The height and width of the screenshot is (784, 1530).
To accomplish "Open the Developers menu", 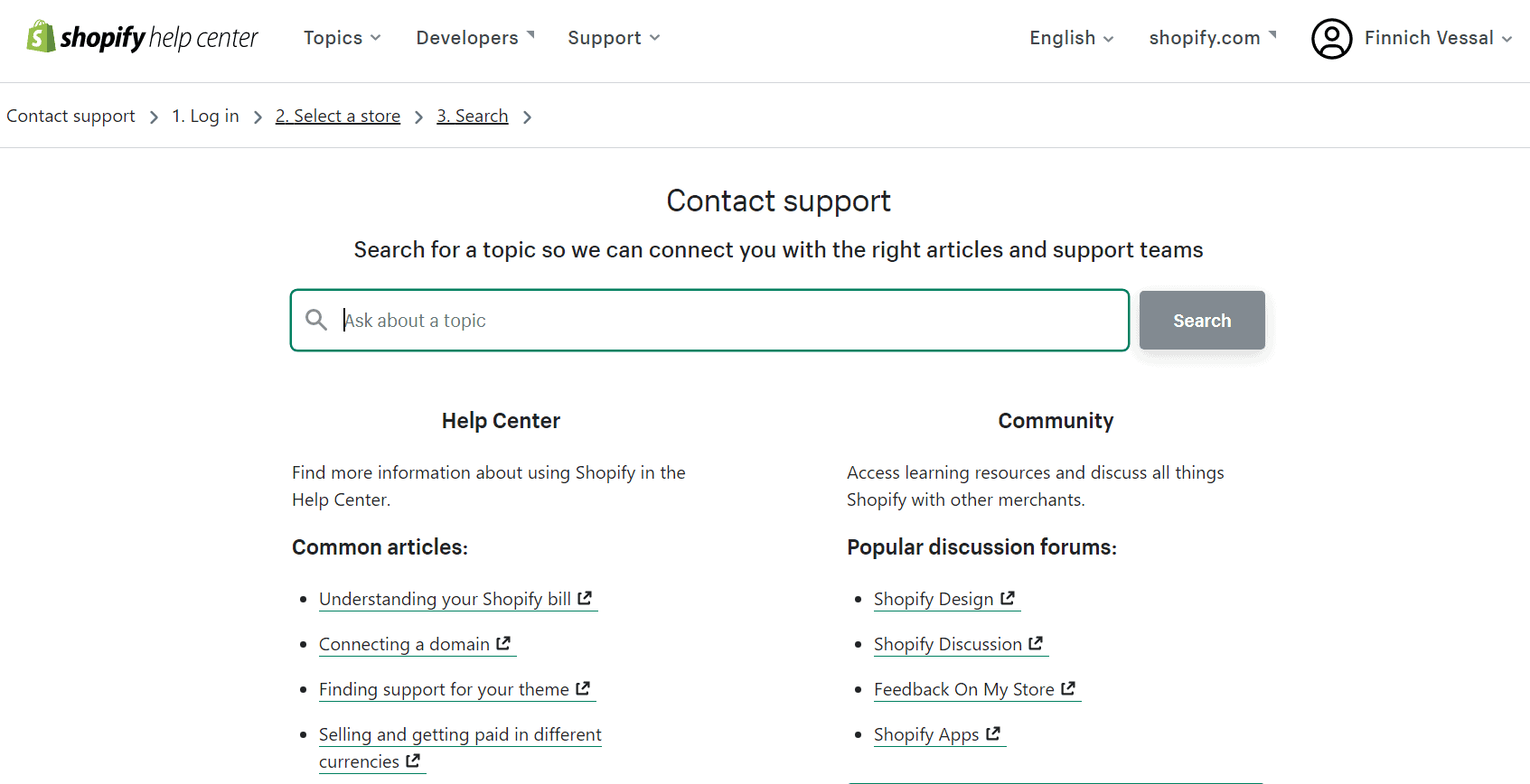I will pos(476,38).
